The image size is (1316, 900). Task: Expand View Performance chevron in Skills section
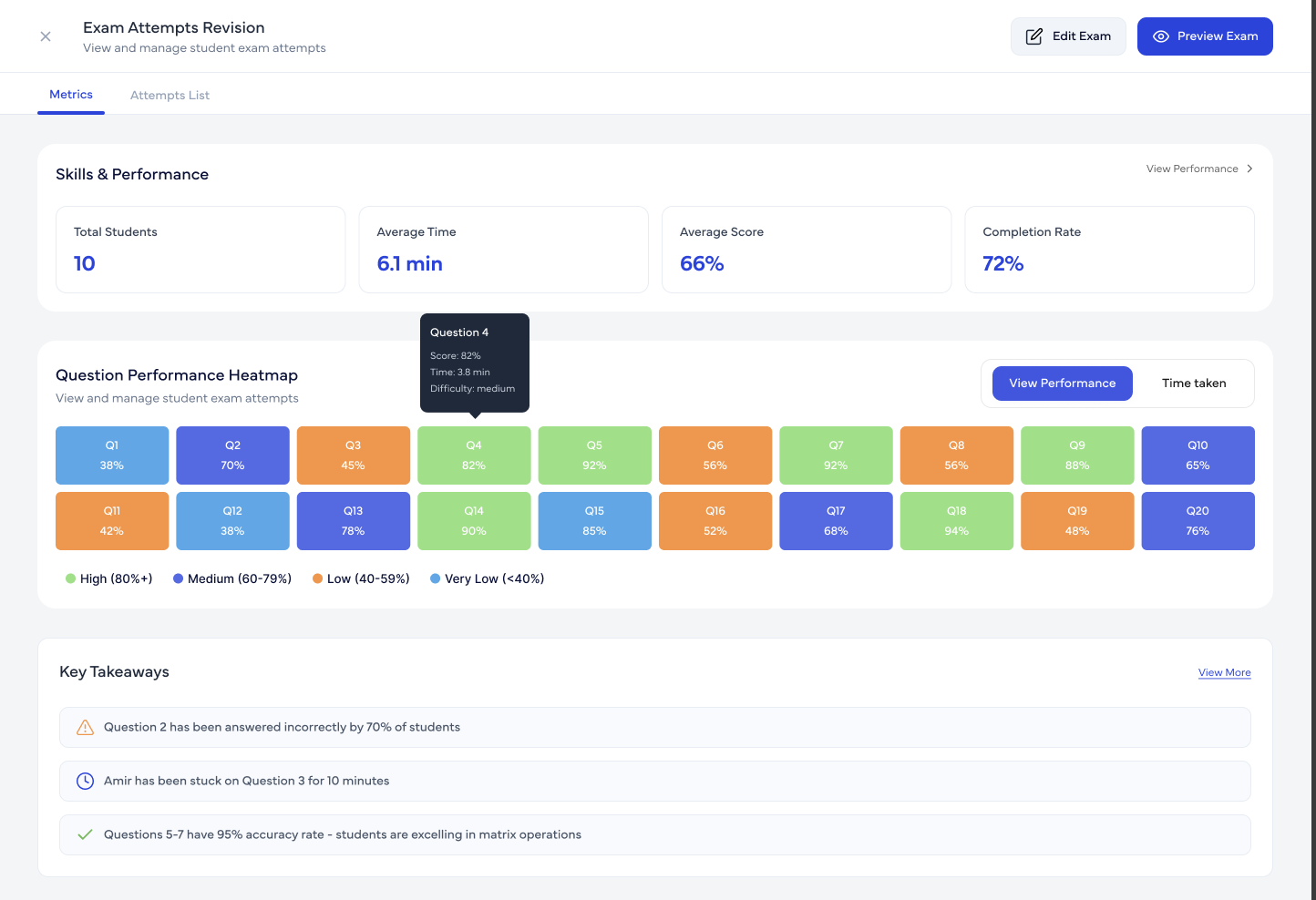pos(1249,169)
